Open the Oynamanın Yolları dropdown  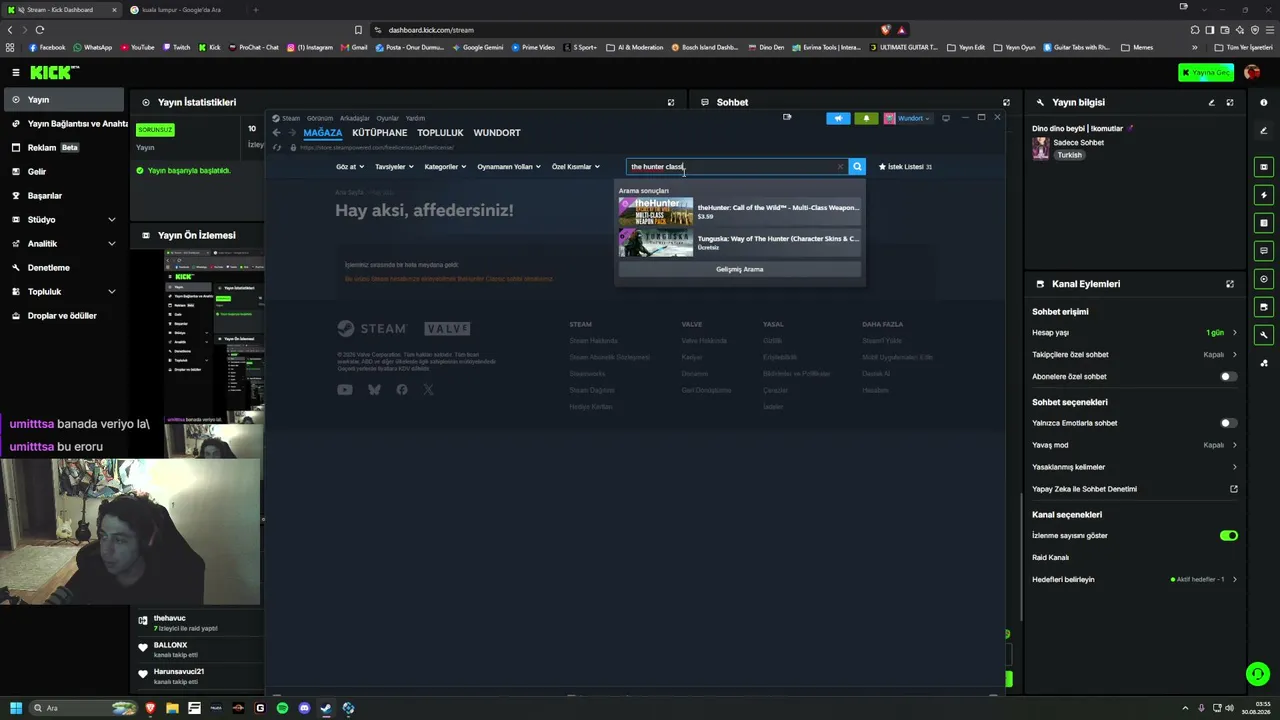tap(509, 167)
